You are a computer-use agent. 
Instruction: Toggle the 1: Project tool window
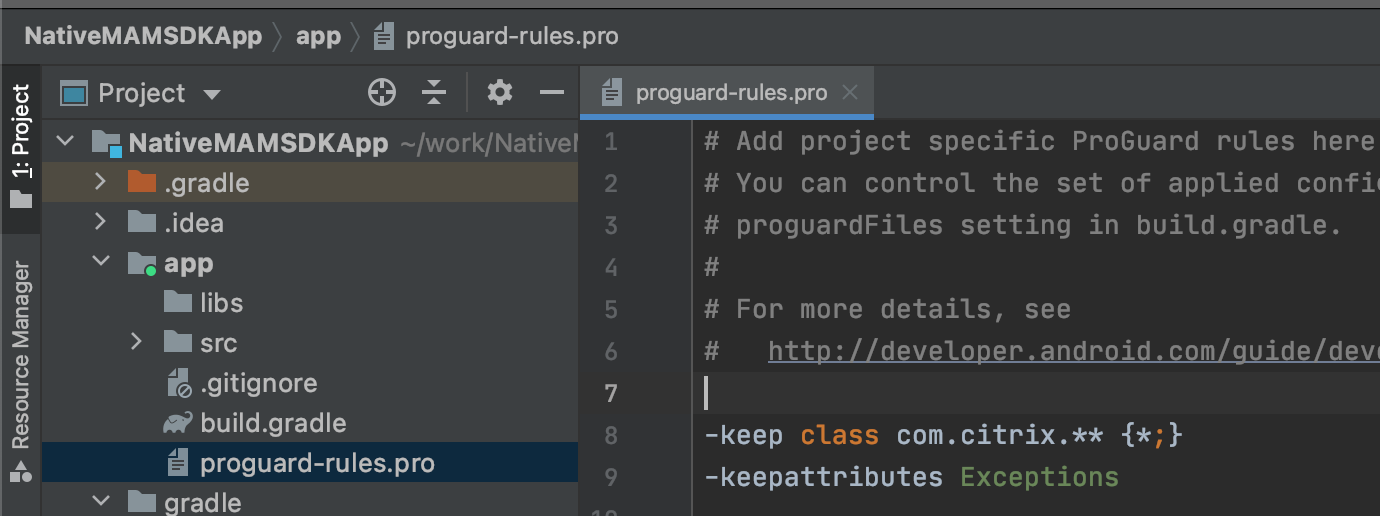point(20,145)
